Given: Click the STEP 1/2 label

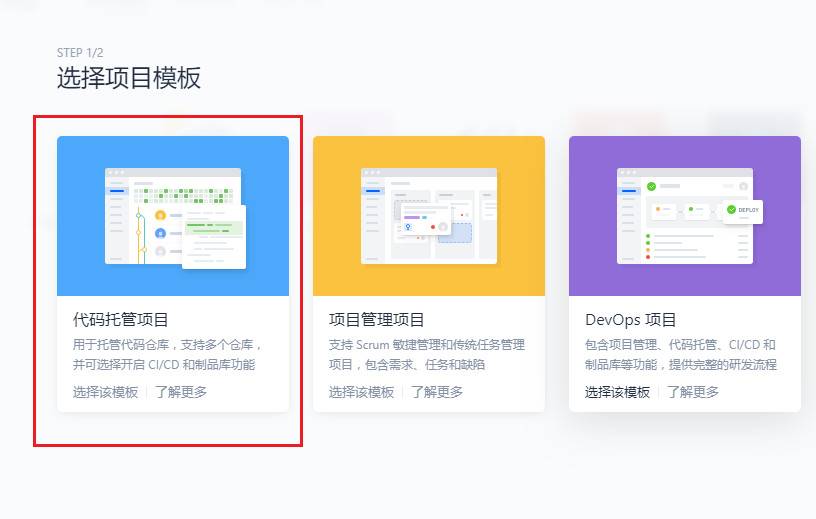Looking at the screenshot, I should 80,53.
